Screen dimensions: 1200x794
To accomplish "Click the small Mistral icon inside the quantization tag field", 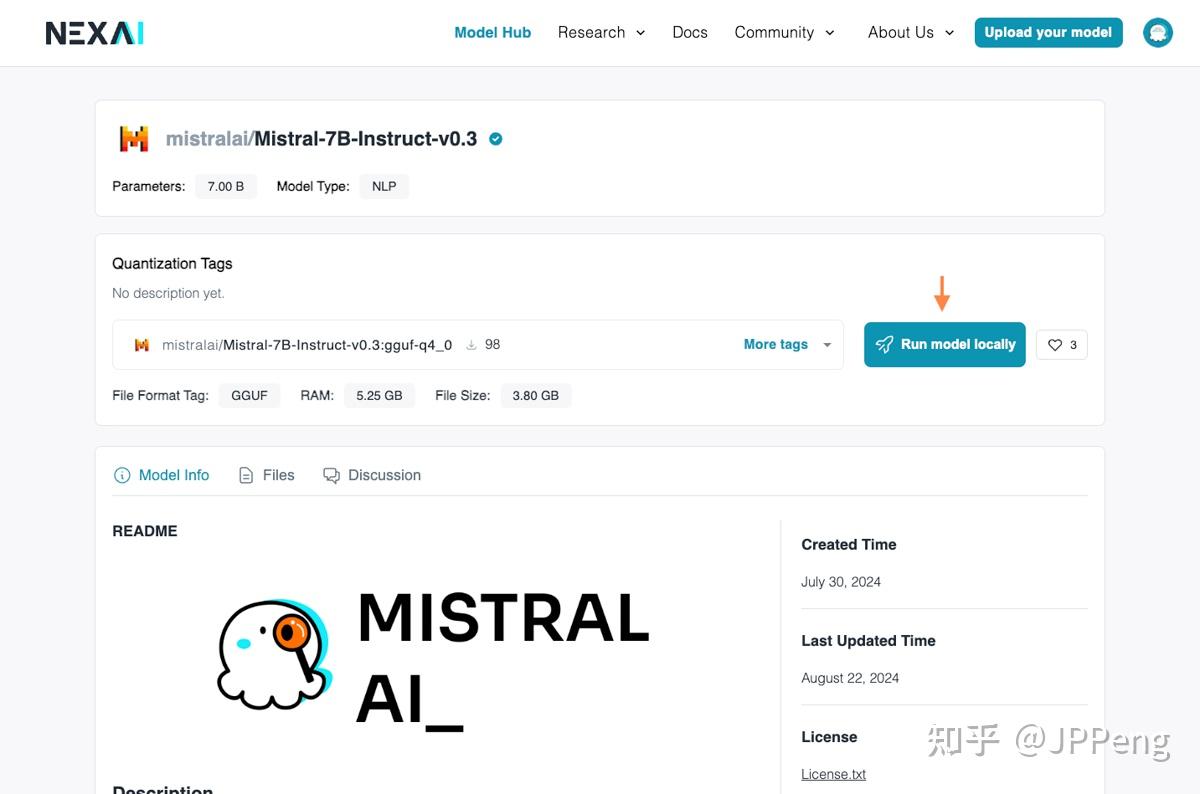I will [141, 344].
